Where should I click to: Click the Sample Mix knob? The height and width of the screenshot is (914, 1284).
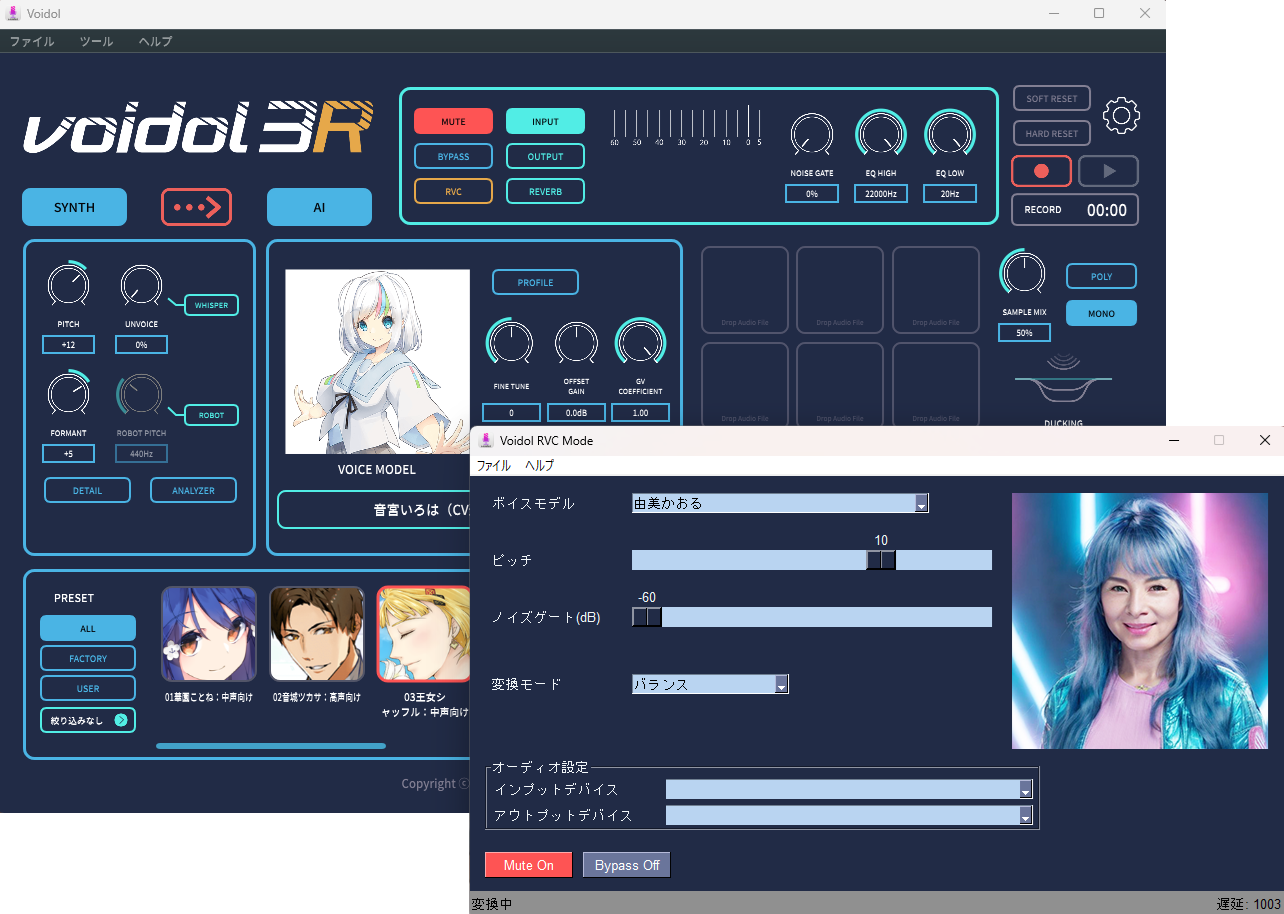pos(1023,273)
